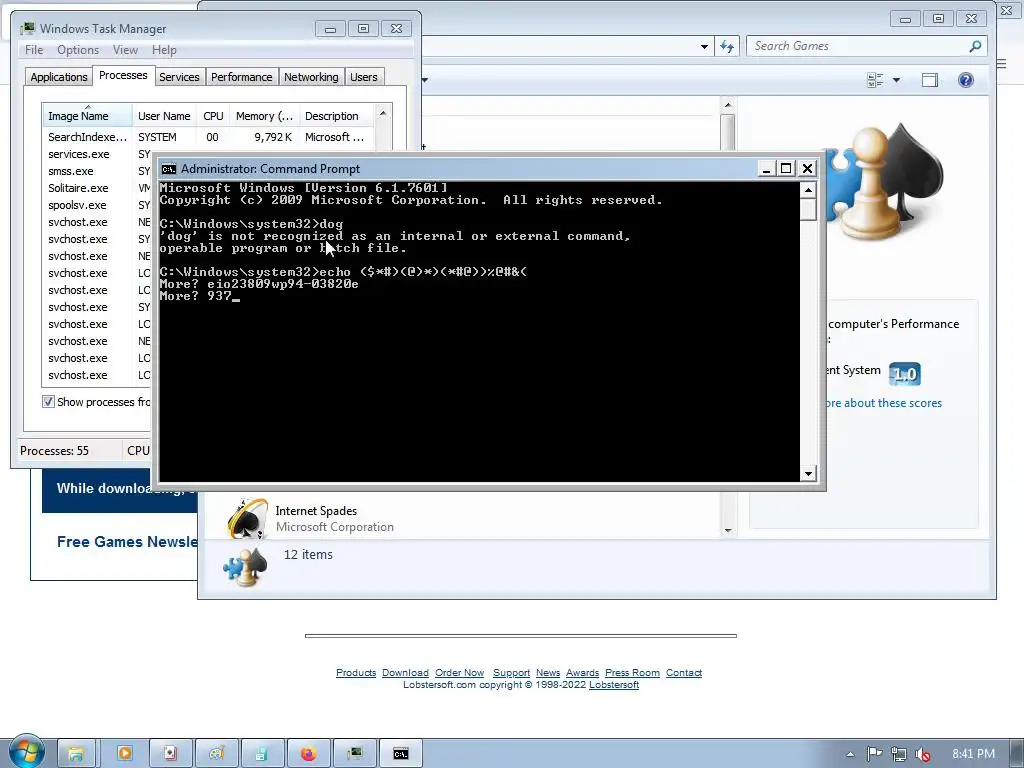Toggle the preview pane button

click(x=929, y=80)
